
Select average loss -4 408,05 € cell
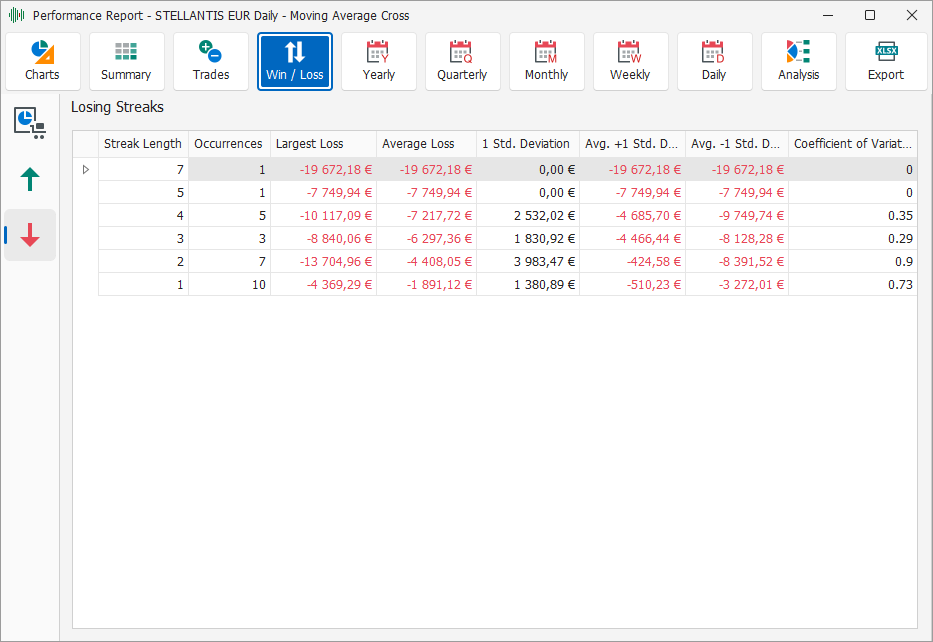(426, 262)
